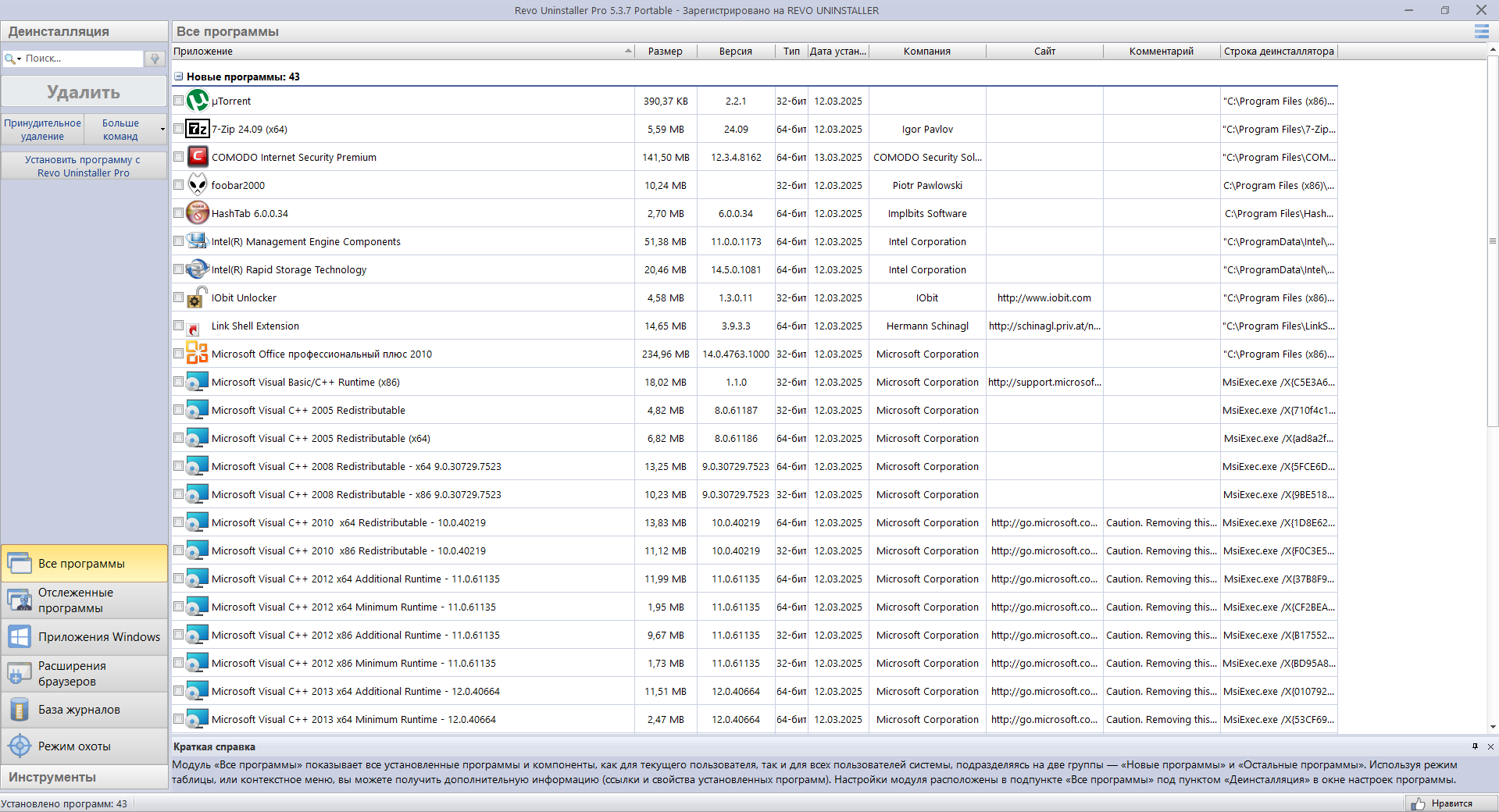1499x812 pixels.
Task: Pin the Краткая справка help panel
Action: pyautogui.click(x=1475, y=746)
